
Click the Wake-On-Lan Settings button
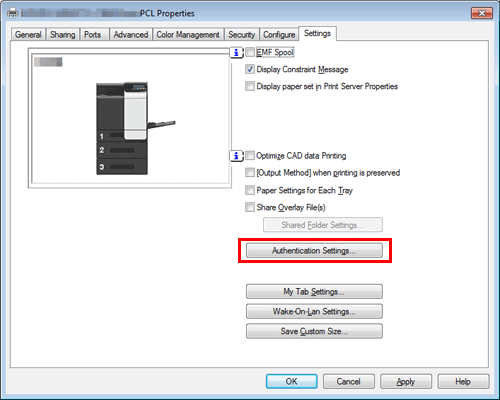click(x=314, y=311)
